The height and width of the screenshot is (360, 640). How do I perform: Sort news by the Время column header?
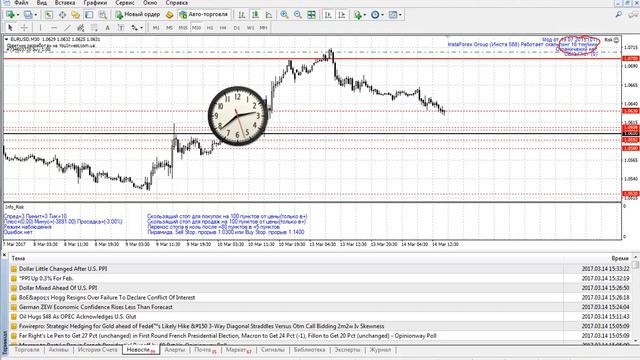pyautogui.click(x=620, y=258)
